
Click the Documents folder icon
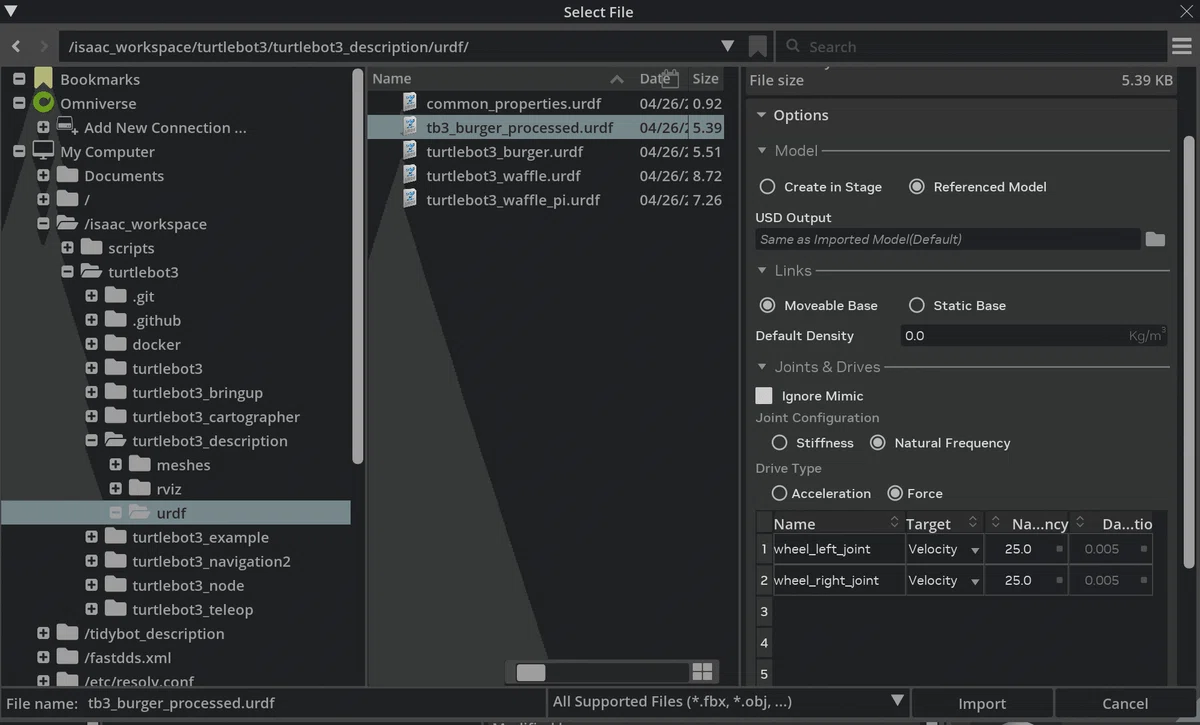pyautogui.click(x=67, y=175)
